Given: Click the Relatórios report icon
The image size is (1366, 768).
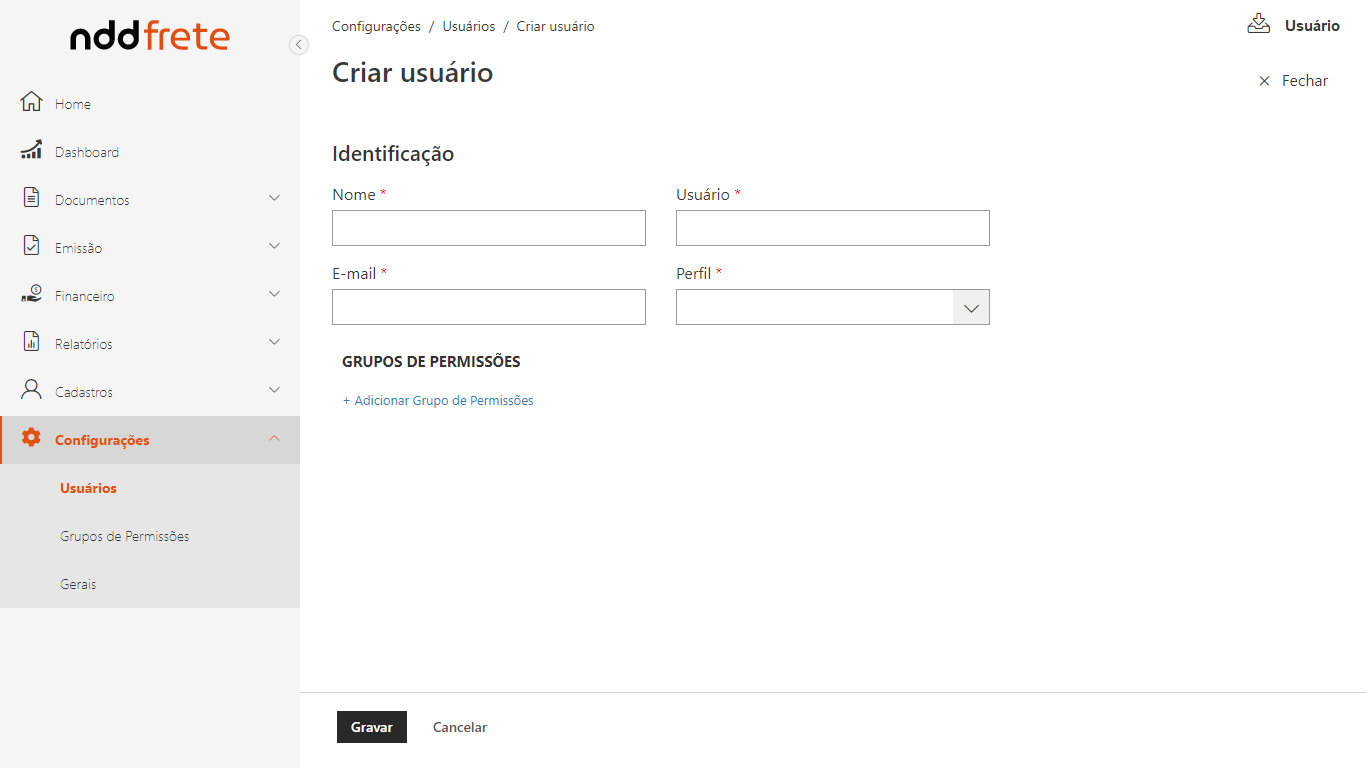Looking at the screenshot, I should click(x=31, y=342).
